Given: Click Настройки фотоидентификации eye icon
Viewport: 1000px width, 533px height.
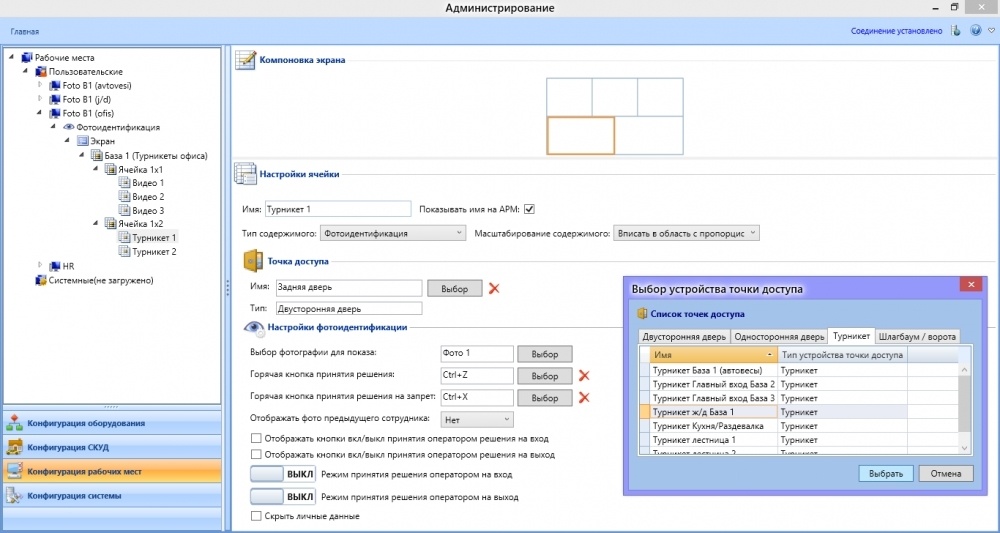Looking at the screenshot, I should (254, 328).
